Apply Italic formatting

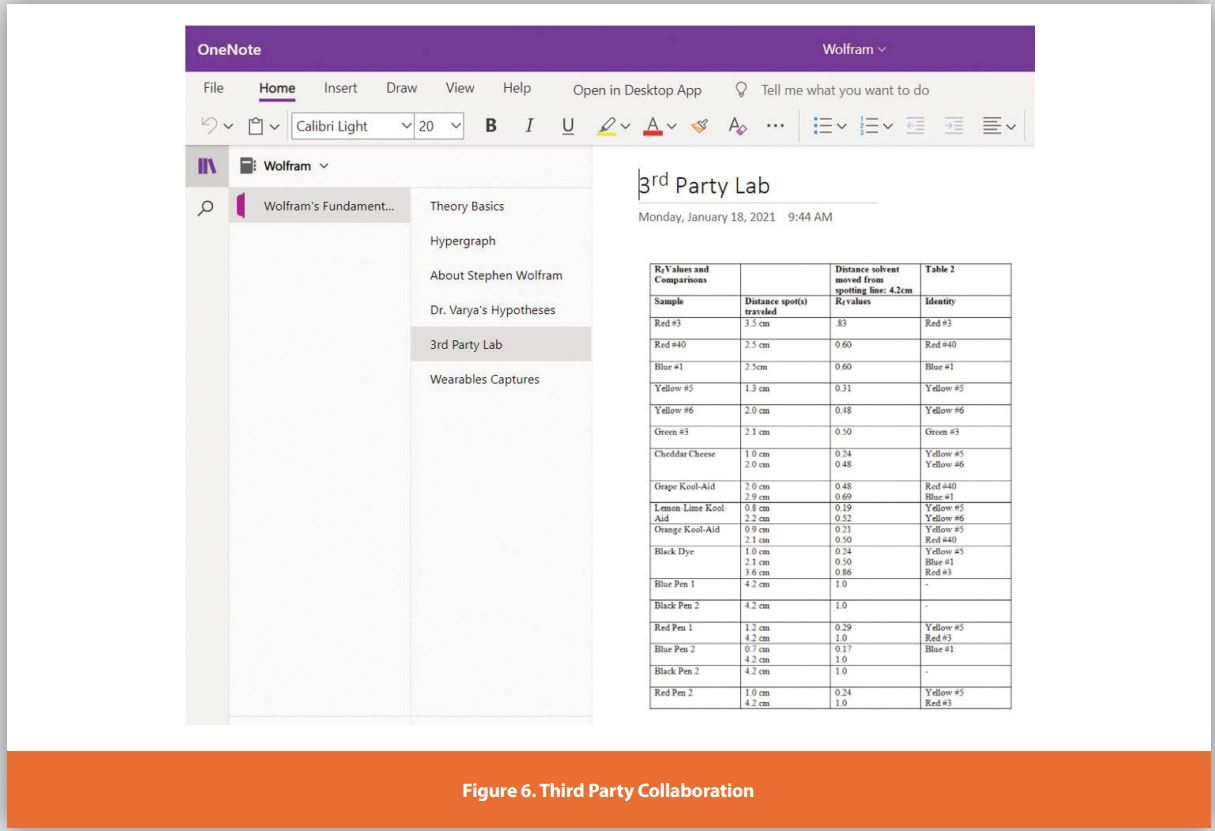point(527,126)
